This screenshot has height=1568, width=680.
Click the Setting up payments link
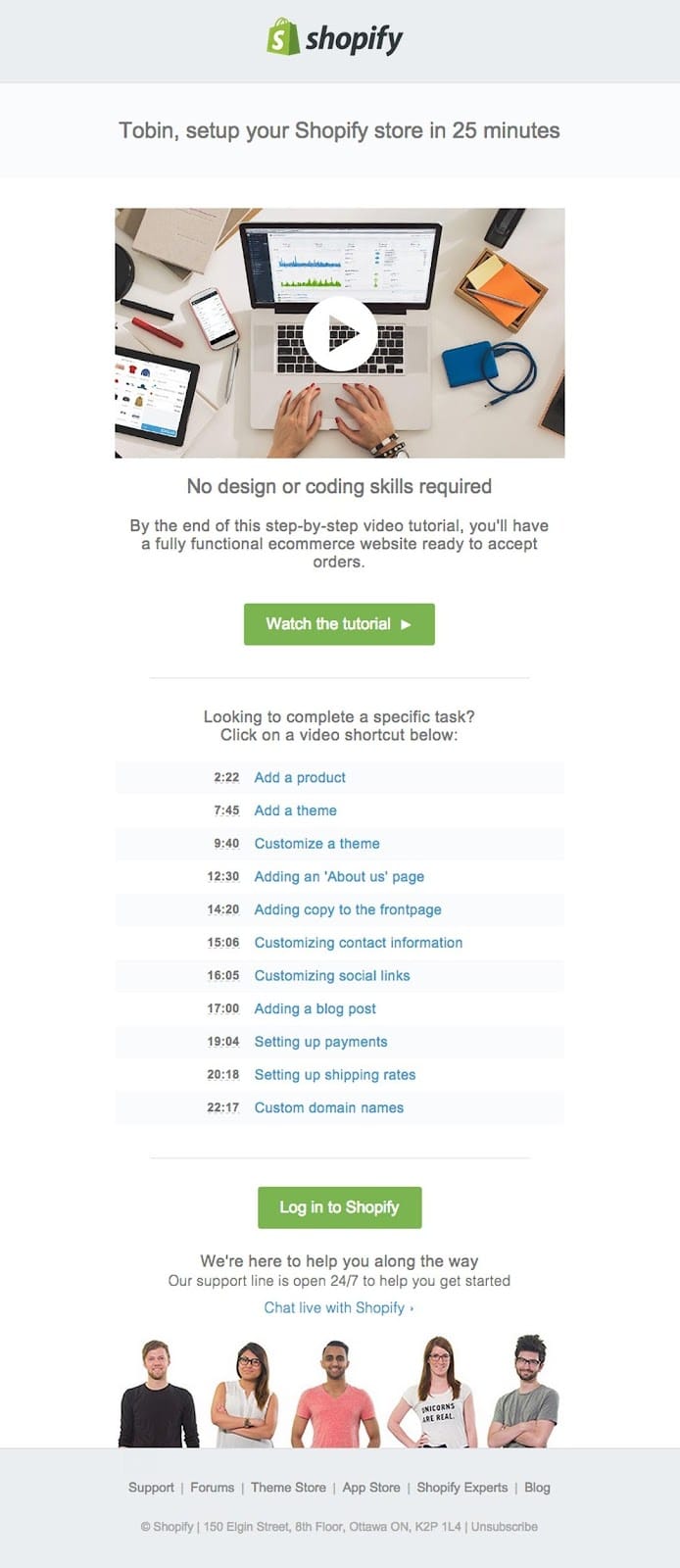[320, 1042]
